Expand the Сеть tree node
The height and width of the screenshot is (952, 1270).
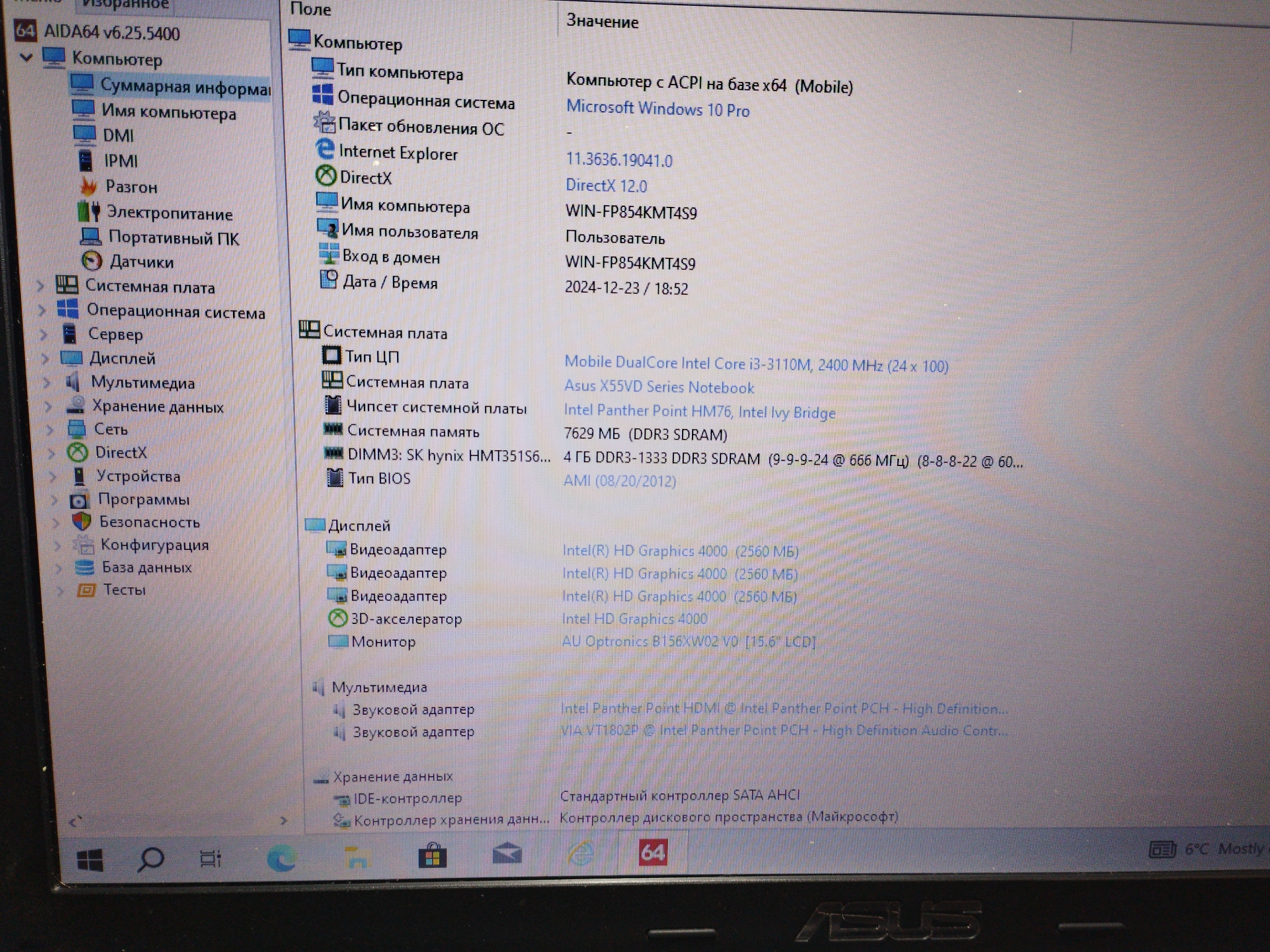pyautogui.click(x=50, y=429)
